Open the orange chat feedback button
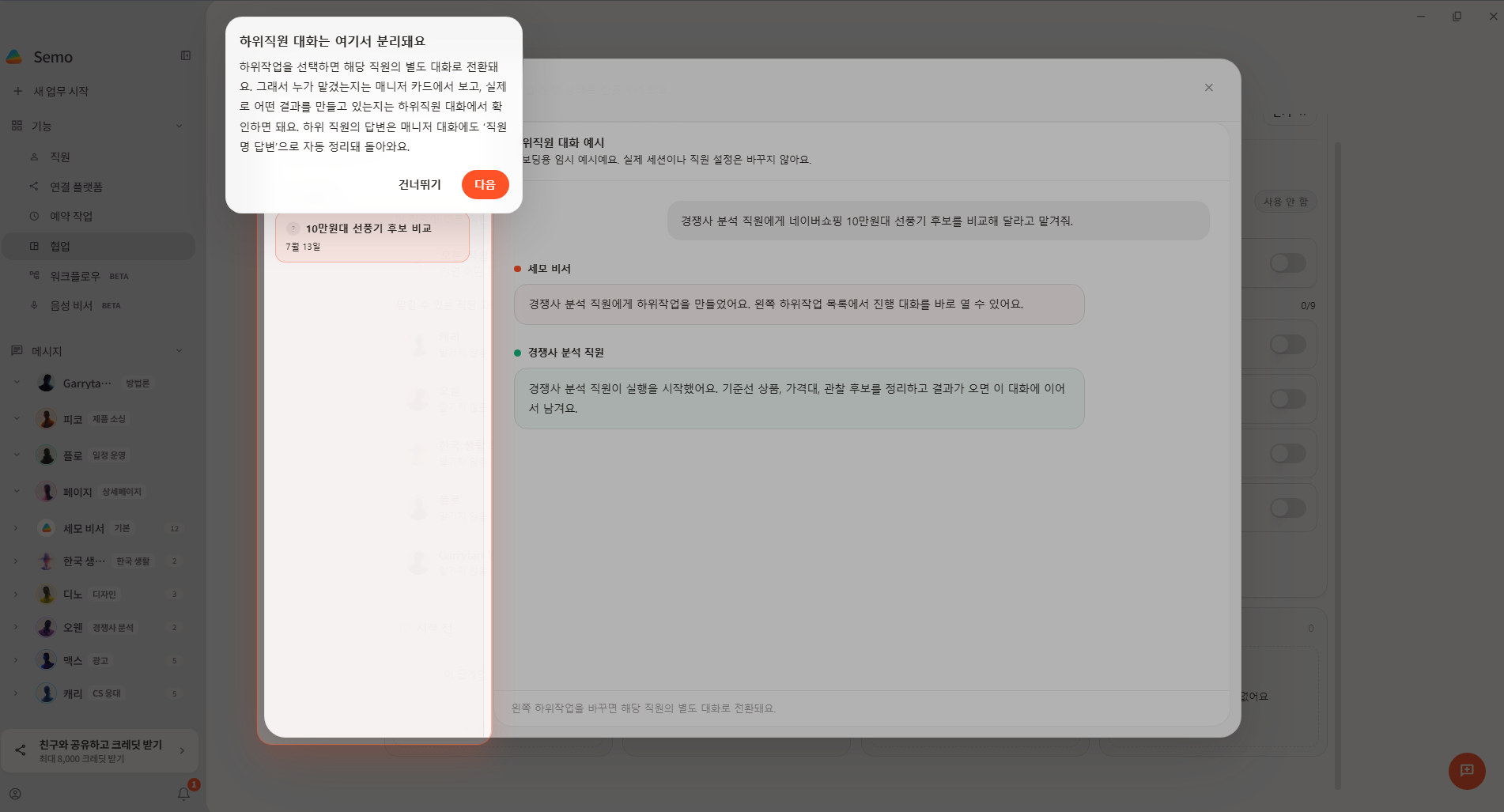Screen dimensions: 1504x812 pyautogui.click(x=1467, y=770)
